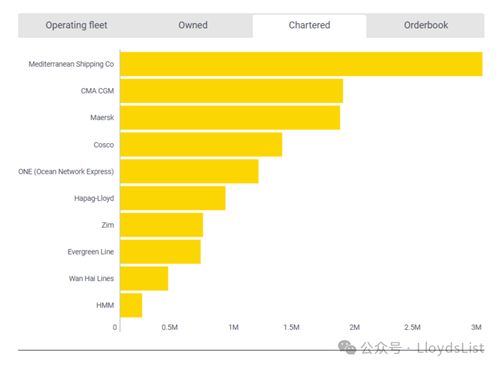Click the Evergreen Line axis label
Viewport: 500px width, 368px height.
[x=91, y=252]
